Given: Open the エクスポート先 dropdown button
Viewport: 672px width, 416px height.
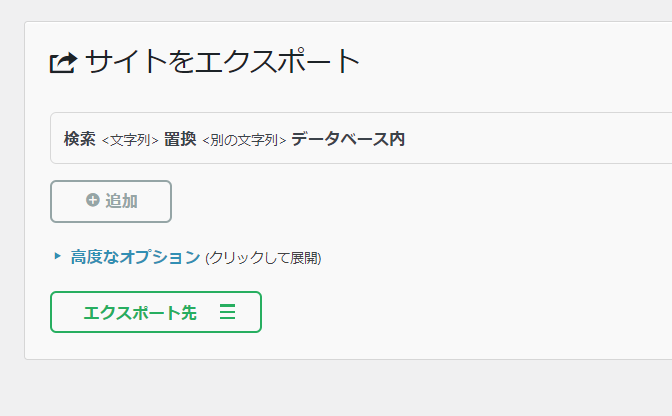Looking at the screenshot, I should [155, 312].
